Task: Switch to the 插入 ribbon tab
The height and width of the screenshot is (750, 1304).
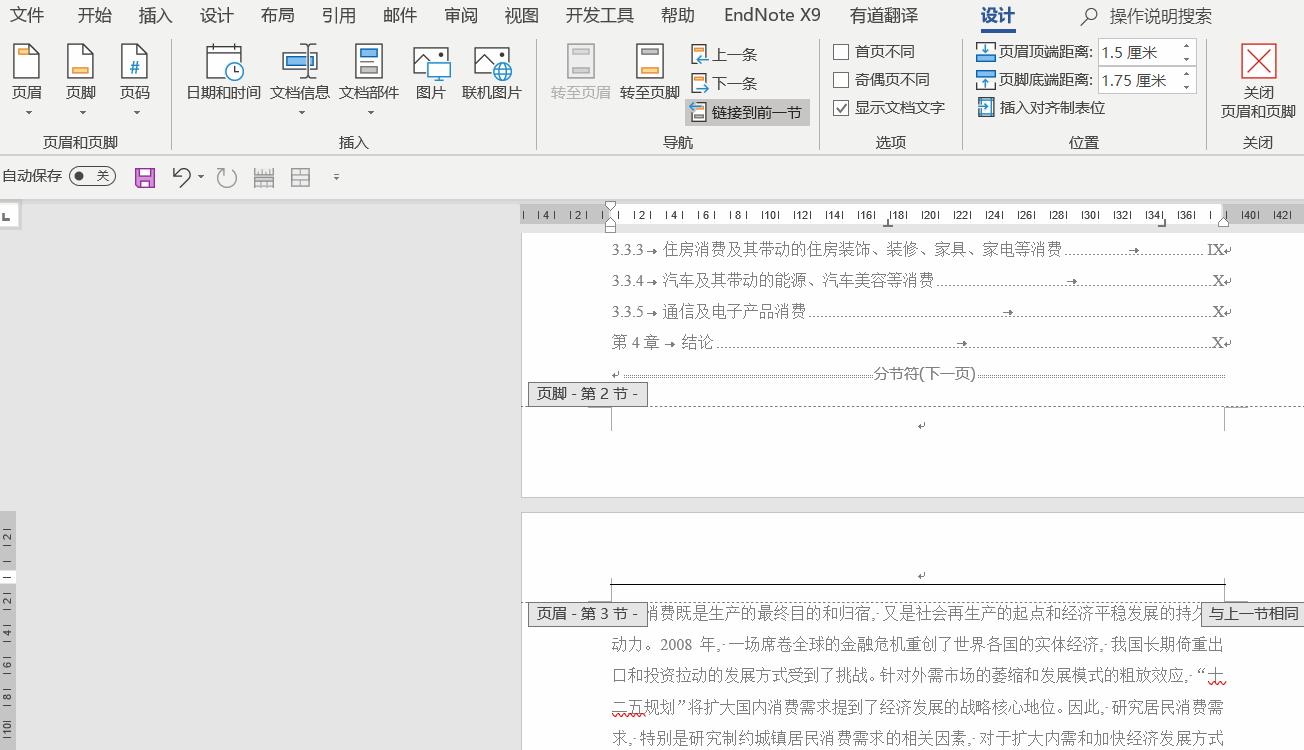Action: pyautogui.click(x=154, y=15)
